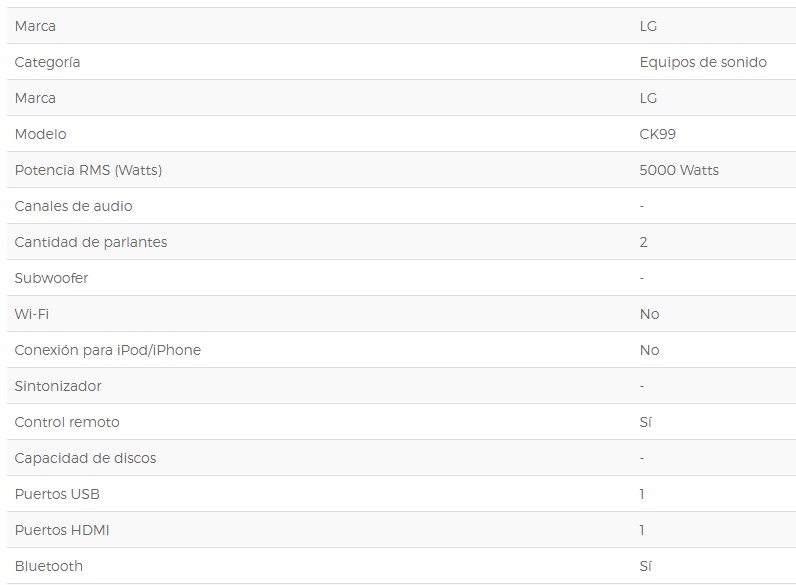Click the Sintonizador row label
796x585 pixels.
(x=58, y=386)
